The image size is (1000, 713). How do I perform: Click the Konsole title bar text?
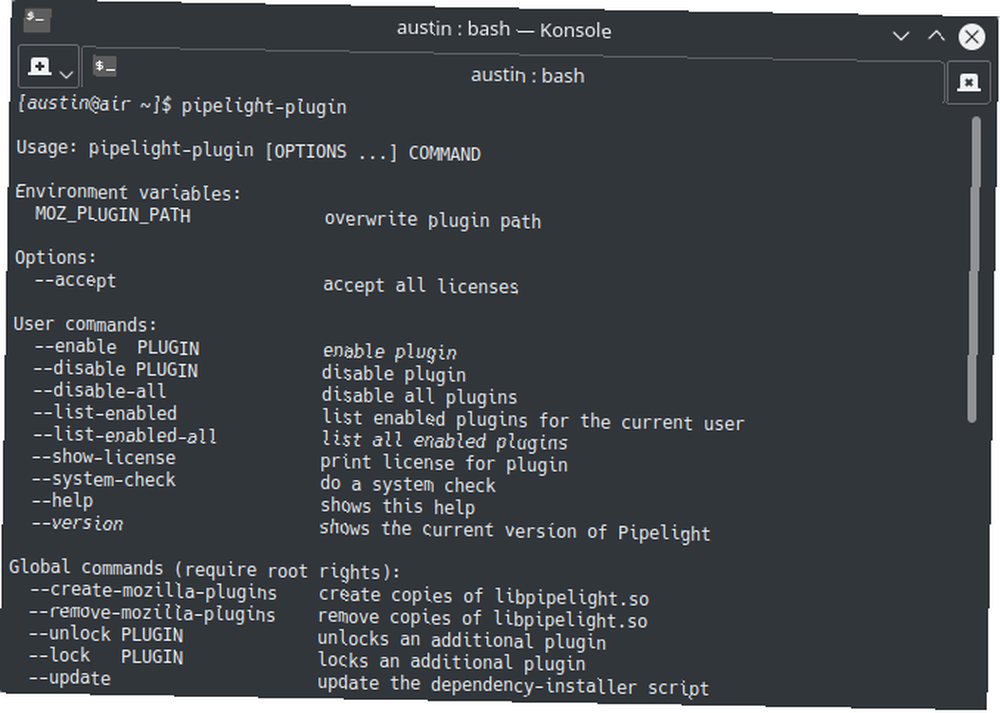[x=504, y=29]
